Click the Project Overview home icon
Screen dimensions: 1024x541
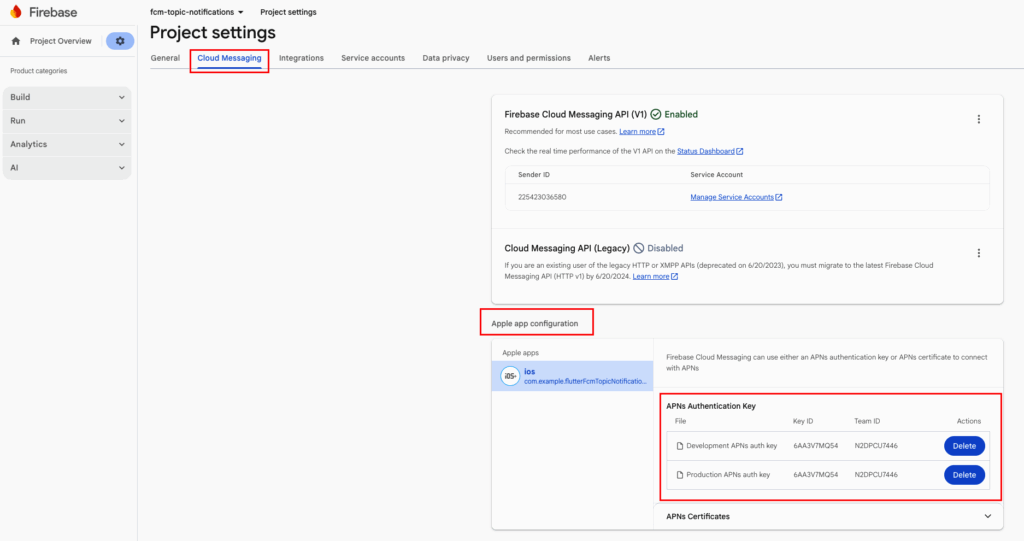point(16,41)
